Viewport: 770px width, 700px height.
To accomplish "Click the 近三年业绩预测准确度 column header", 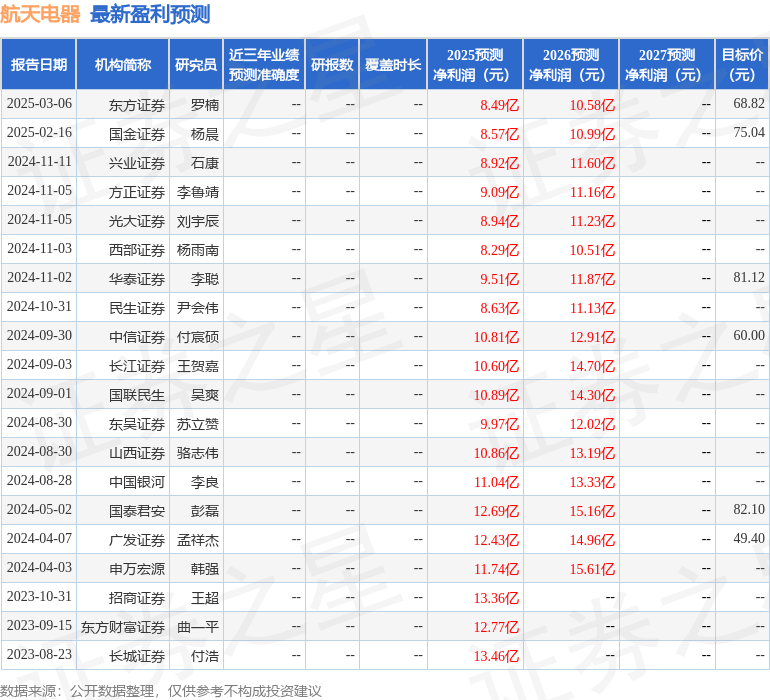I will 264,64.
